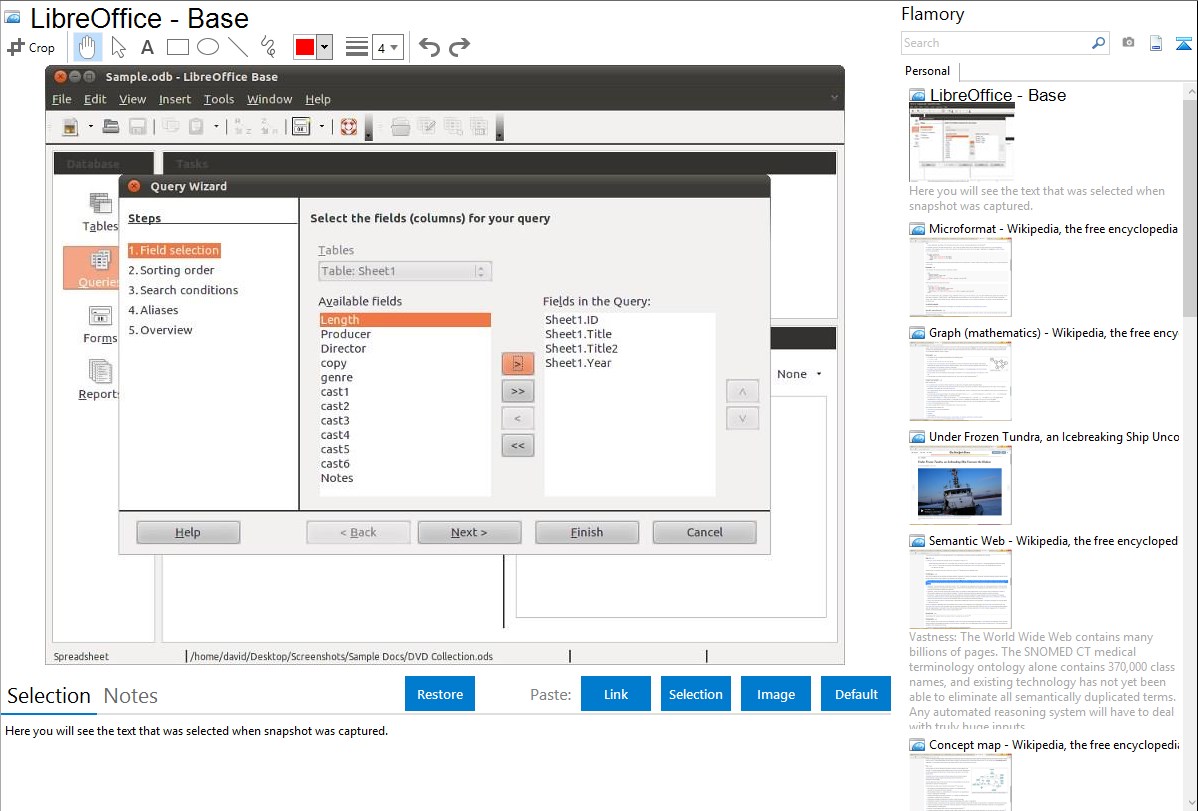Click the Paste Default button
1198x811 pixels.
tap(856, 694)
